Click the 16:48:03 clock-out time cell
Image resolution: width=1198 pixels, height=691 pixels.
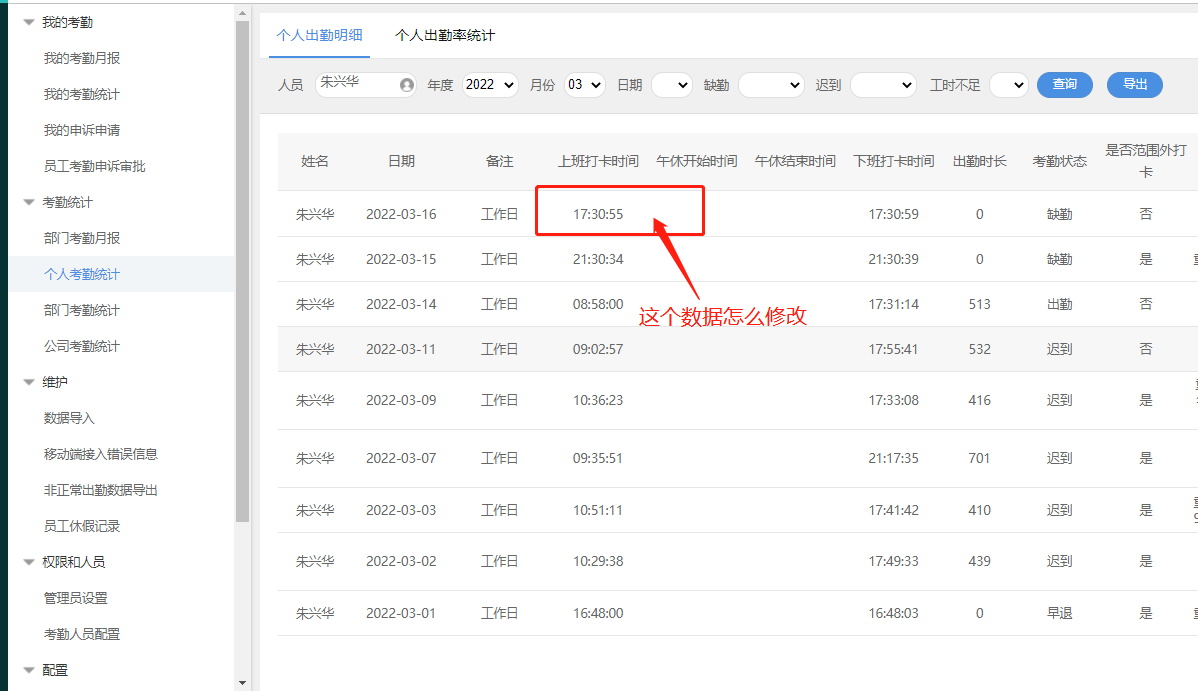(x=894, y=613)
